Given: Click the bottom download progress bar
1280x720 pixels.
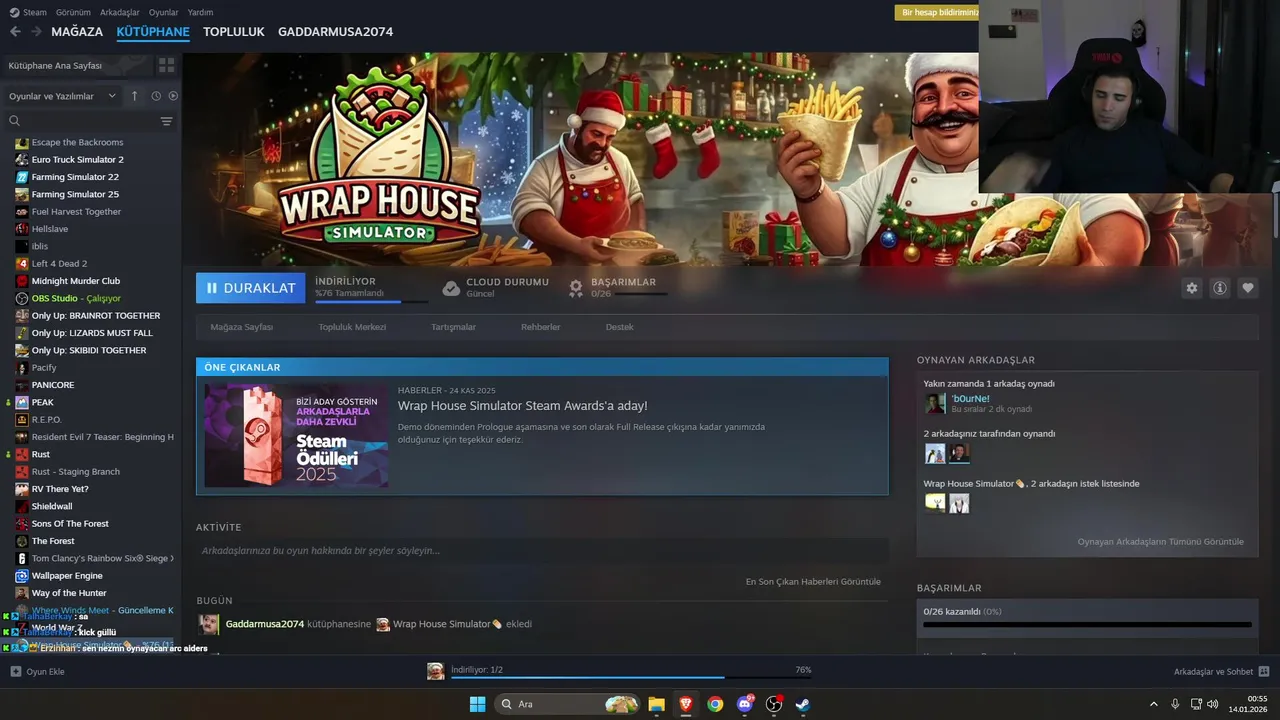Looking at the screenshot, I should tap(630, 677).
